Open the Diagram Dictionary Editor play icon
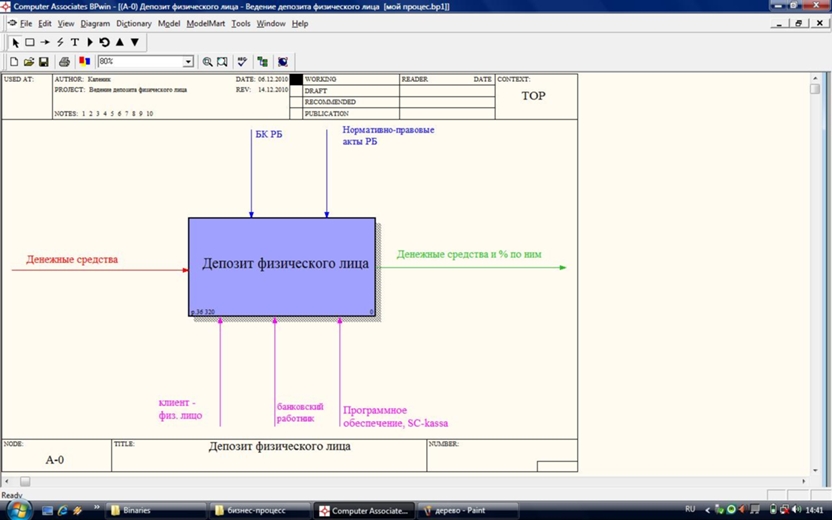 (x=90, y=42)
